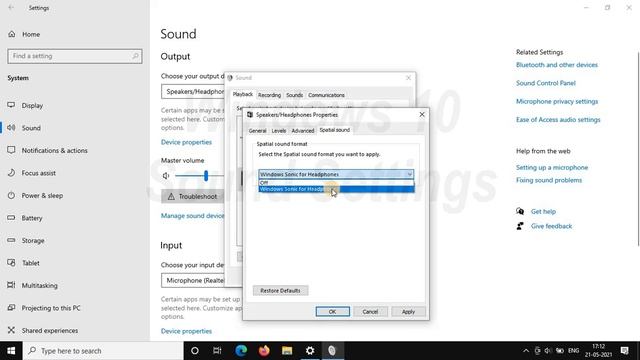640x360 pixels.
Task: Open the Spatial sound tab
Action: tap(335, 130)
